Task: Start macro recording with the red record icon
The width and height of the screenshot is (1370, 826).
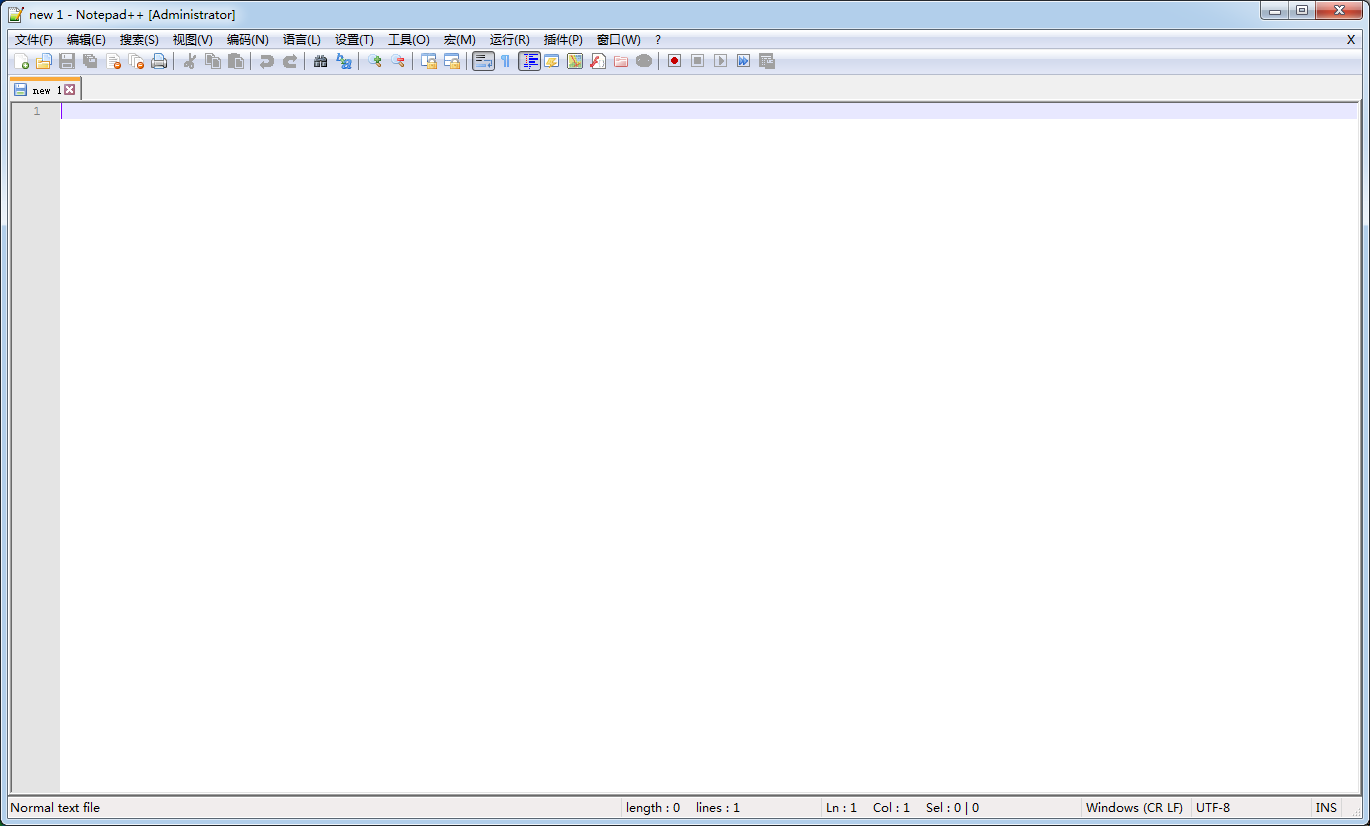Action: pyautogui.click(x=674, y=61)
